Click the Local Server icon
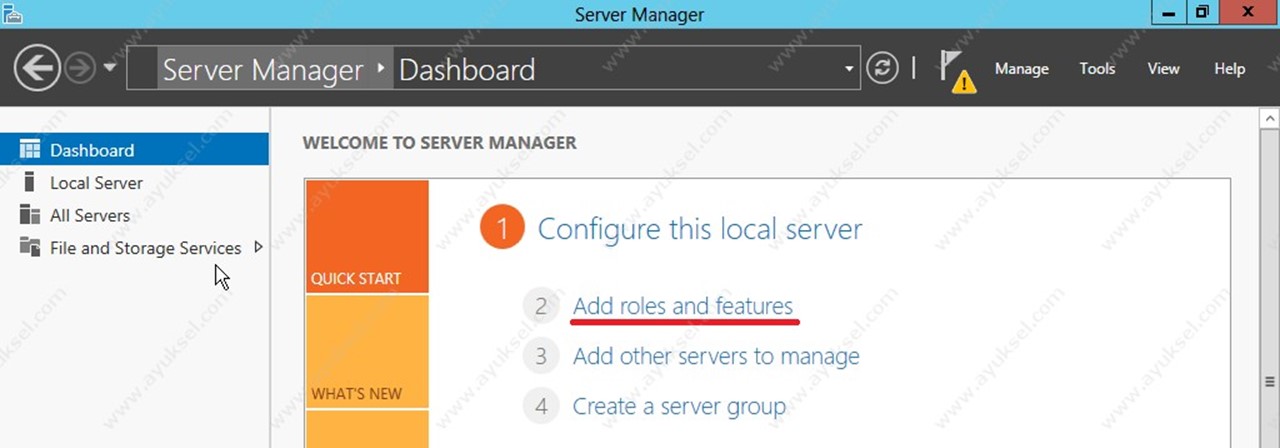 [29, 182]
